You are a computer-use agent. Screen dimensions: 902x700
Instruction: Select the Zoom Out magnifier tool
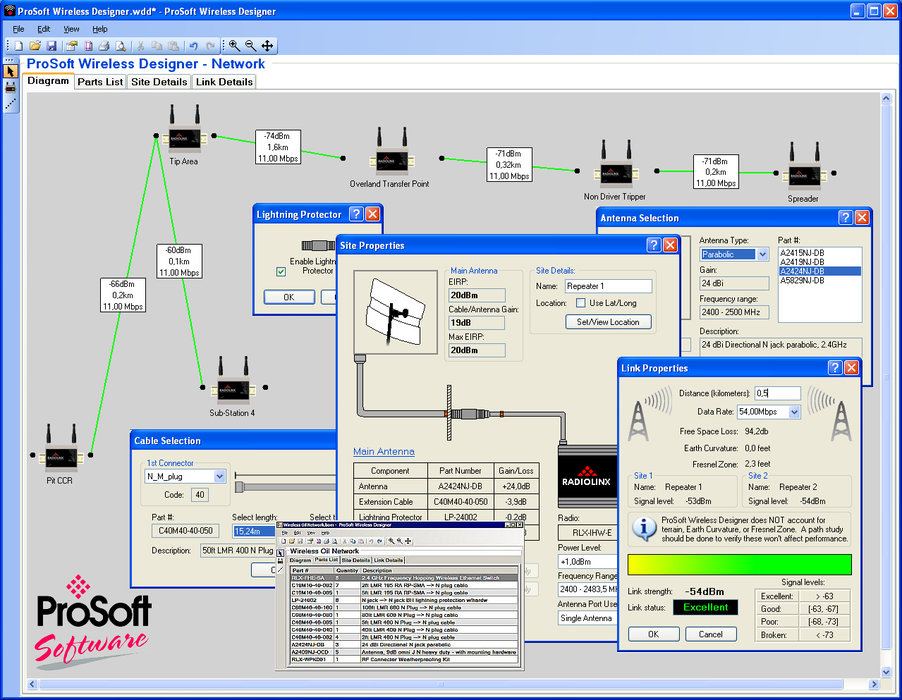click(251, 46)
